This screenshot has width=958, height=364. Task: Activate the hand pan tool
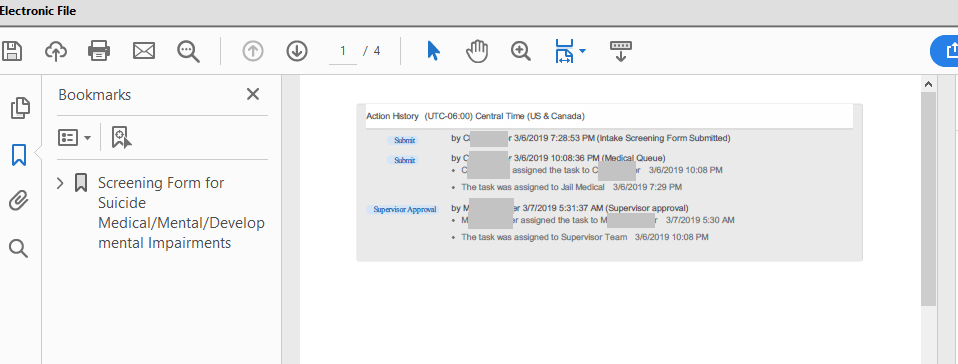tap(477, 51)
